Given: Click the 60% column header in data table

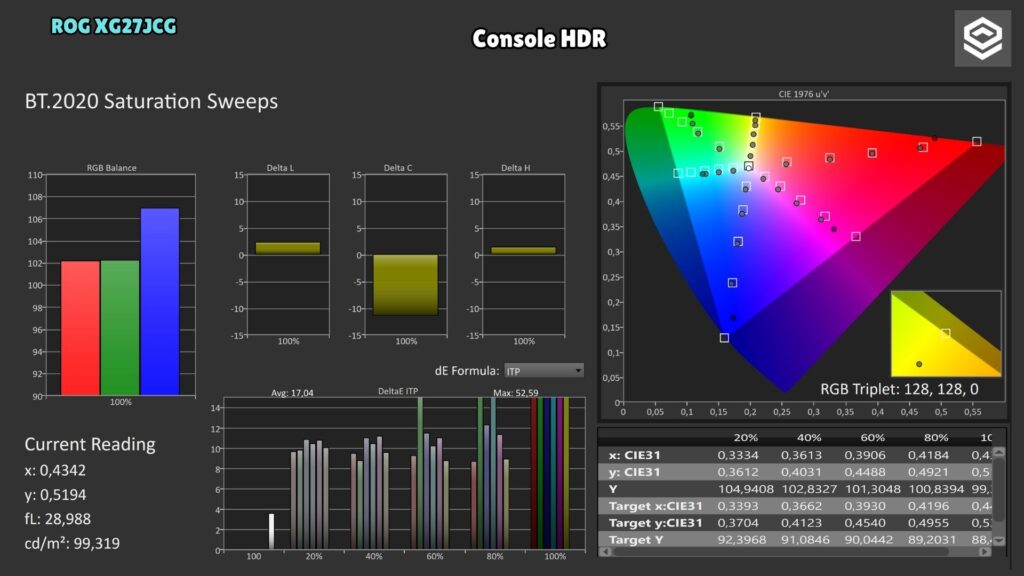Looking at the screenshot, I should (x=872, y=438).
